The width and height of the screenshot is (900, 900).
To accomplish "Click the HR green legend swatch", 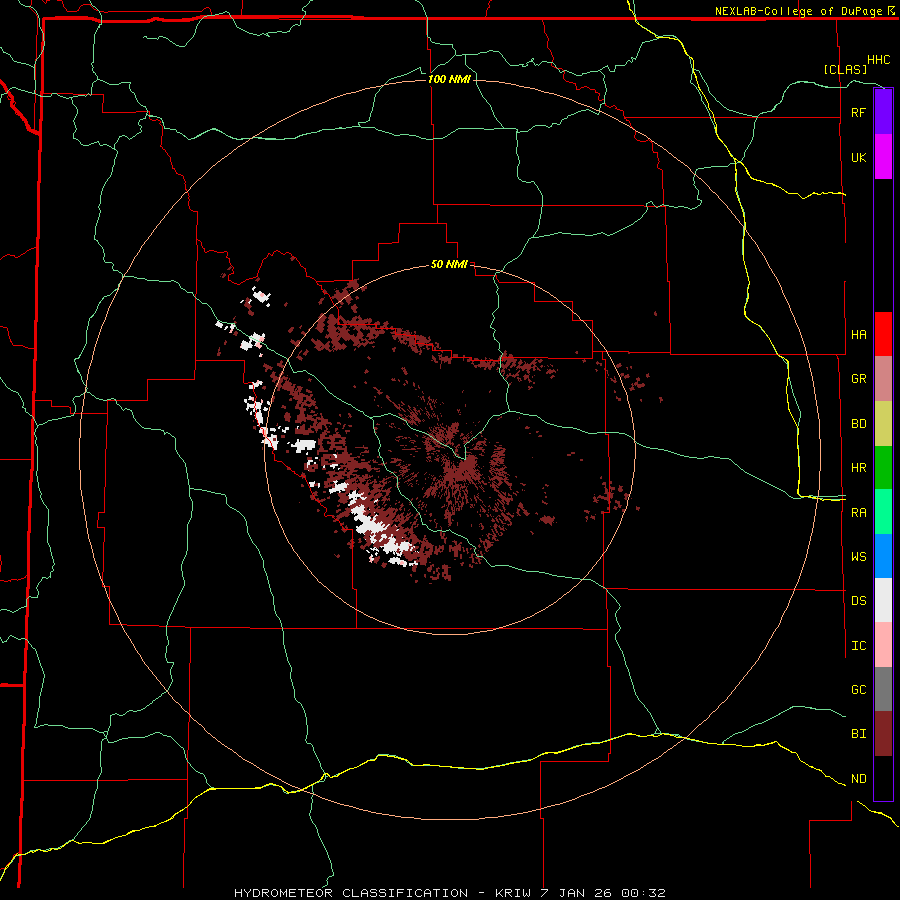I will (x=883, y=468).
